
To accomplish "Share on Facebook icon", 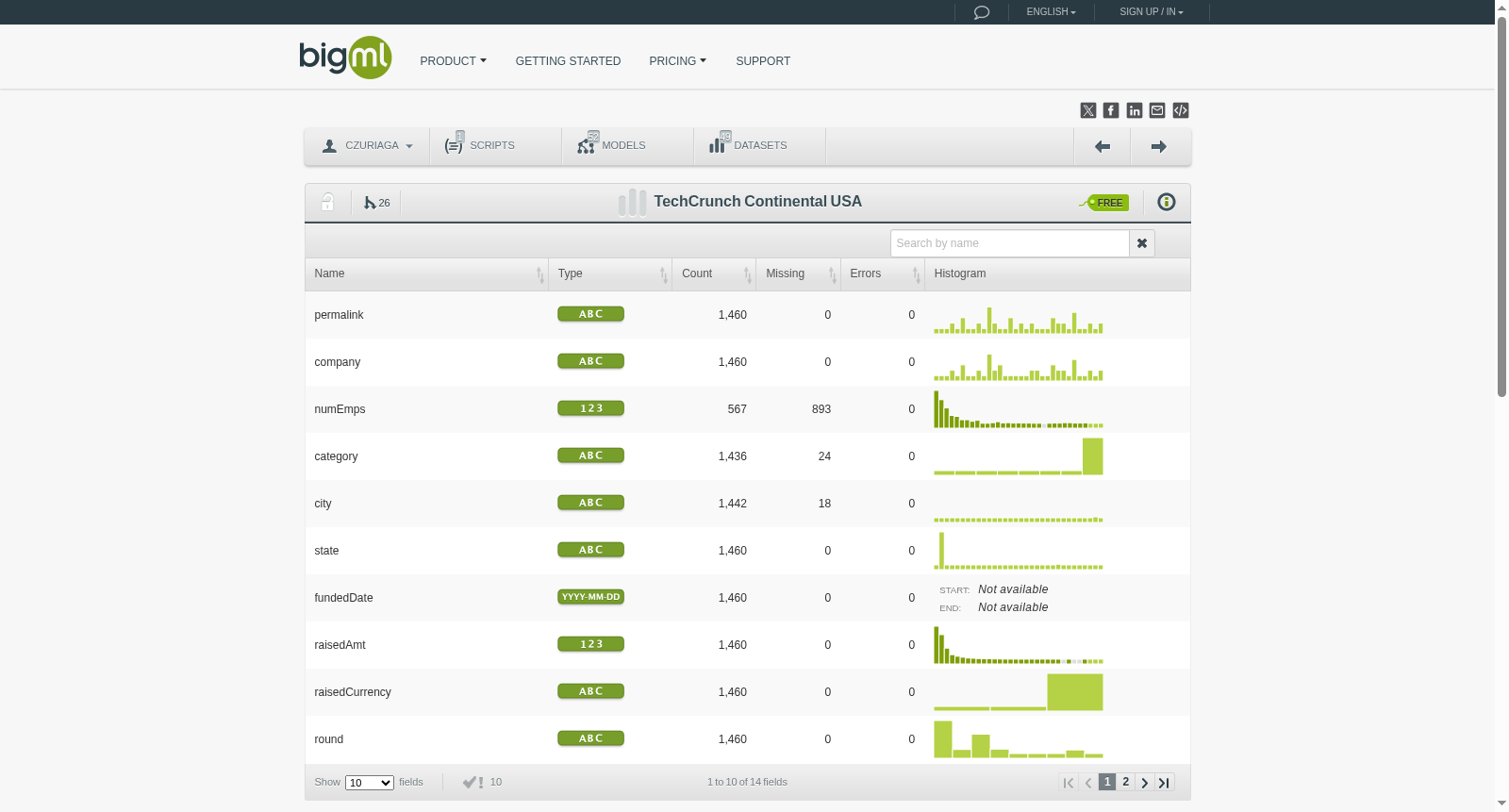I will coord(1111,110).
